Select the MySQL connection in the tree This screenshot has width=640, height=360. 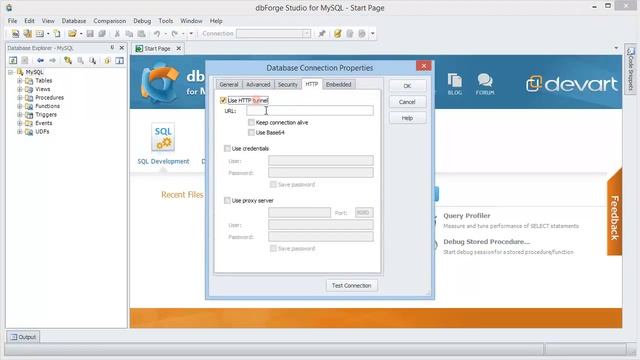coord(34,72)
